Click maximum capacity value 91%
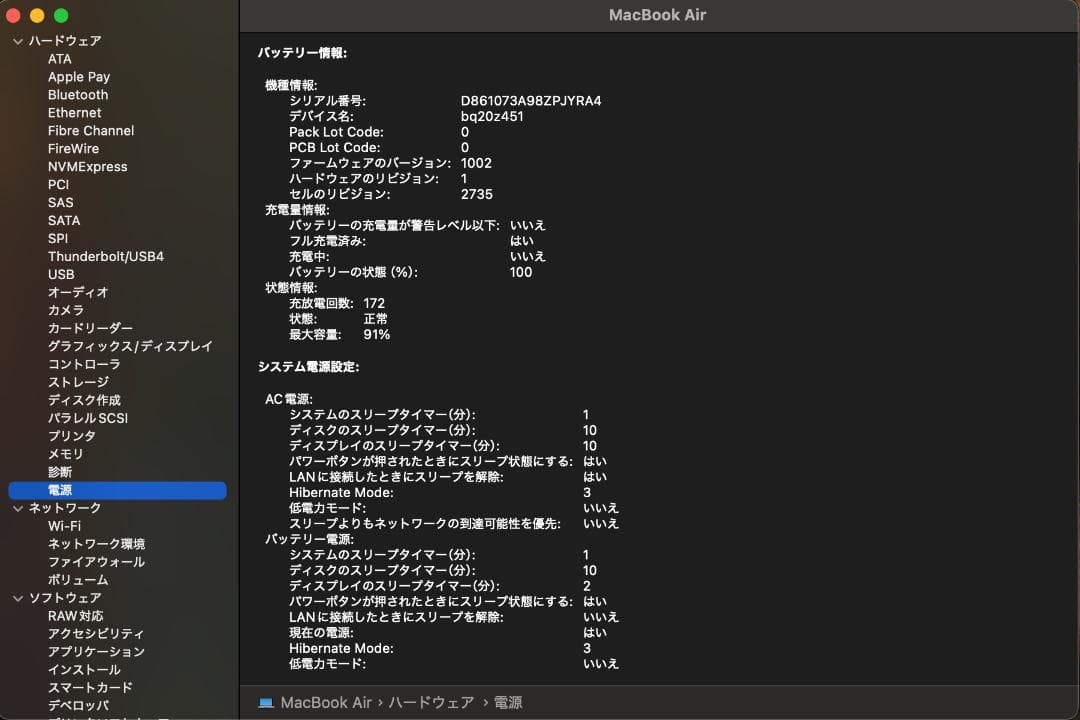This screenshot has width=1080, height=720. coord(377,335)
